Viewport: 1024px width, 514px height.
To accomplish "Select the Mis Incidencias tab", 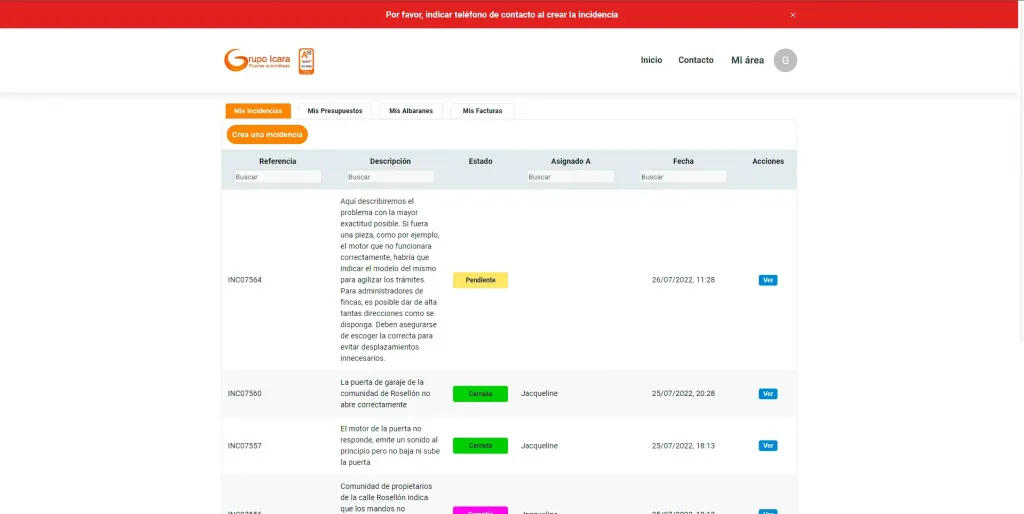I will pos(258,111).
